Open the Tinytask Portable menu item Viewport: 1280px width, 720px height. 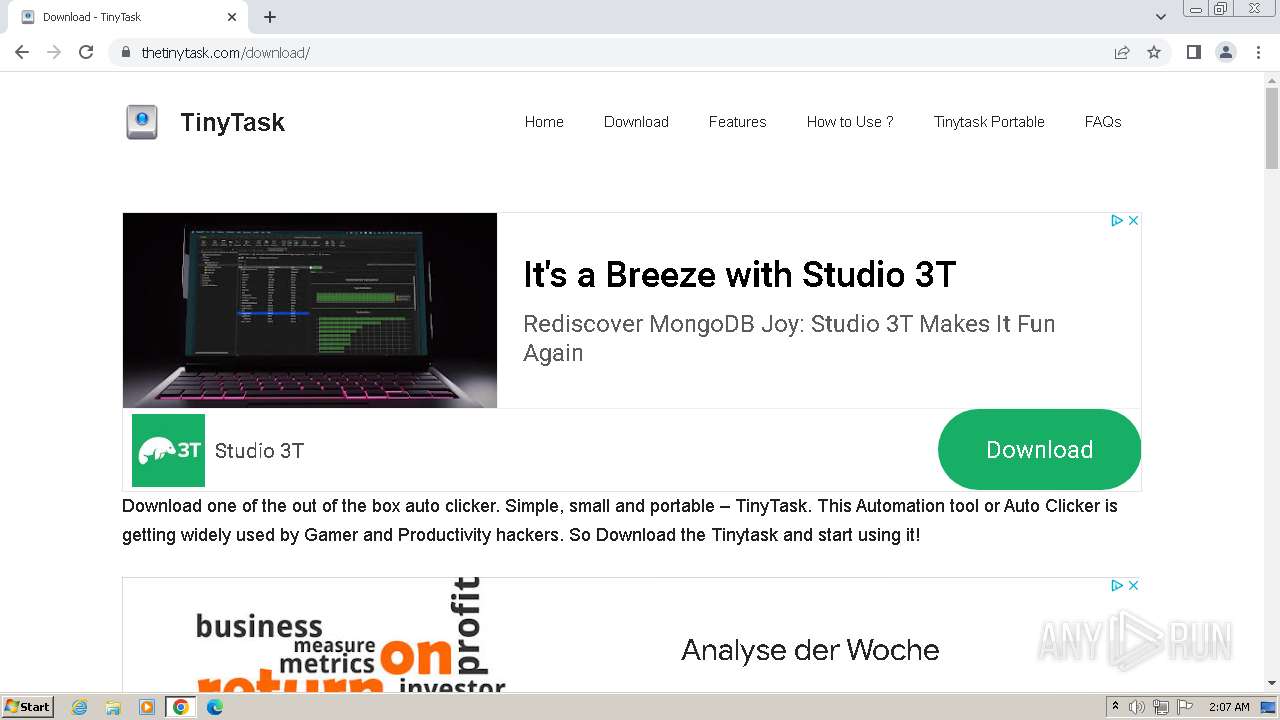989,122
